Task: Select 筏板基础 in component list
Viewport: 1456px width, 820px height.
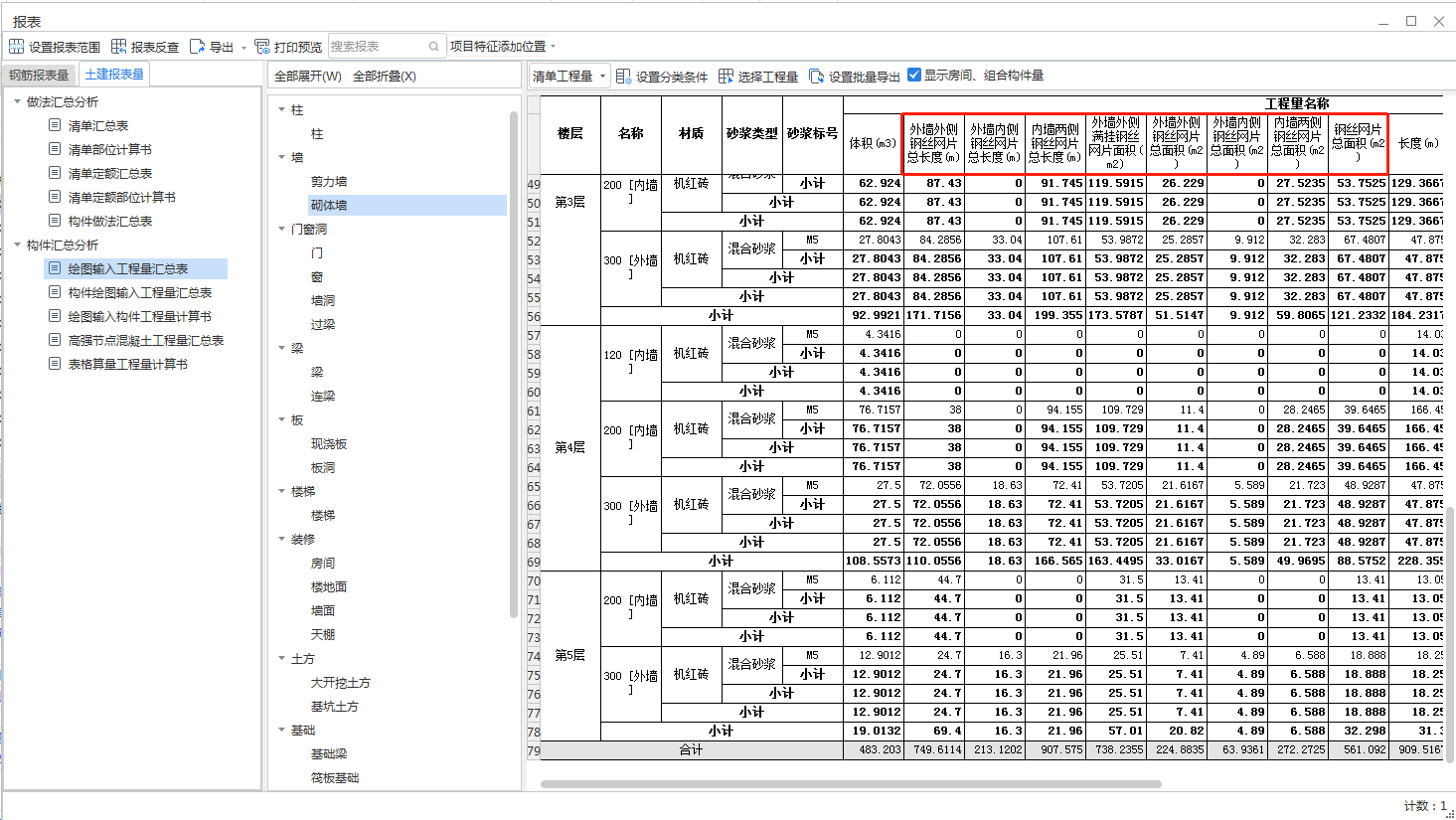Action: pos(335,777)
